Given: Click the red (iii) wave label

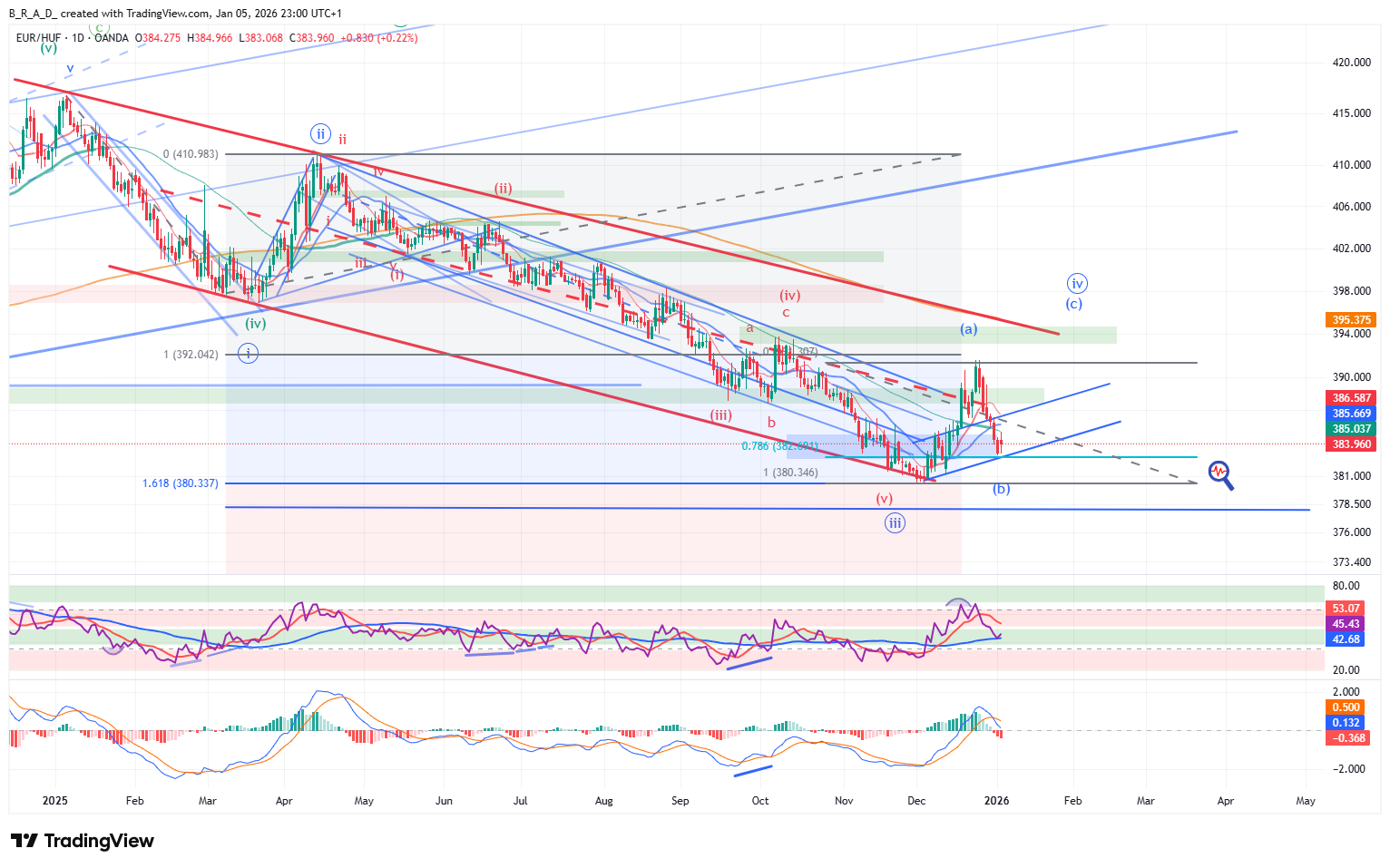Looking at the screenshot, I should point(720,415).
